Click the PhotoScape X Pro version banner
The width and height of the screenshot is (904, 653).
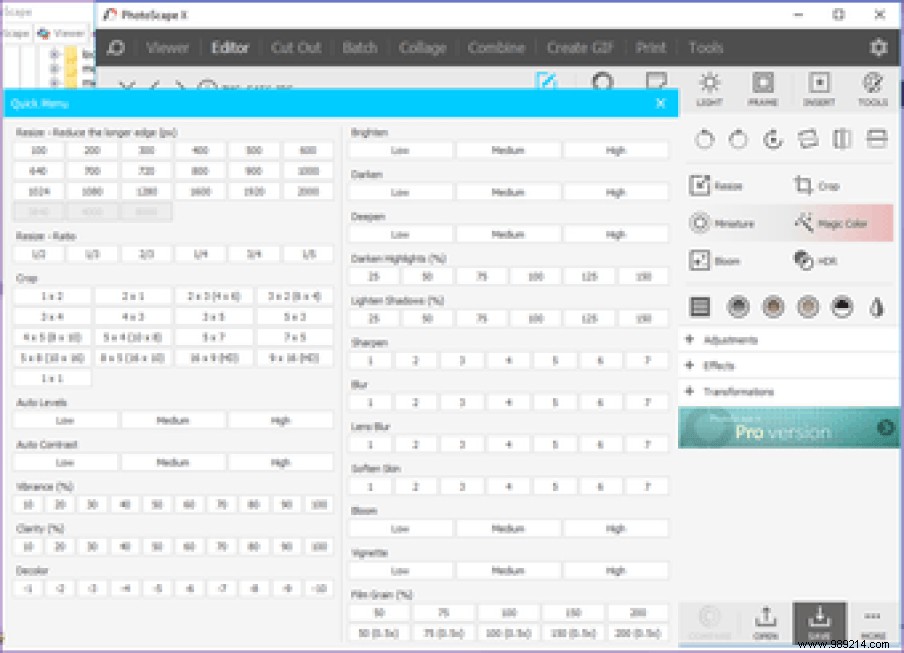pyautogui.click(x=788, y=428)
